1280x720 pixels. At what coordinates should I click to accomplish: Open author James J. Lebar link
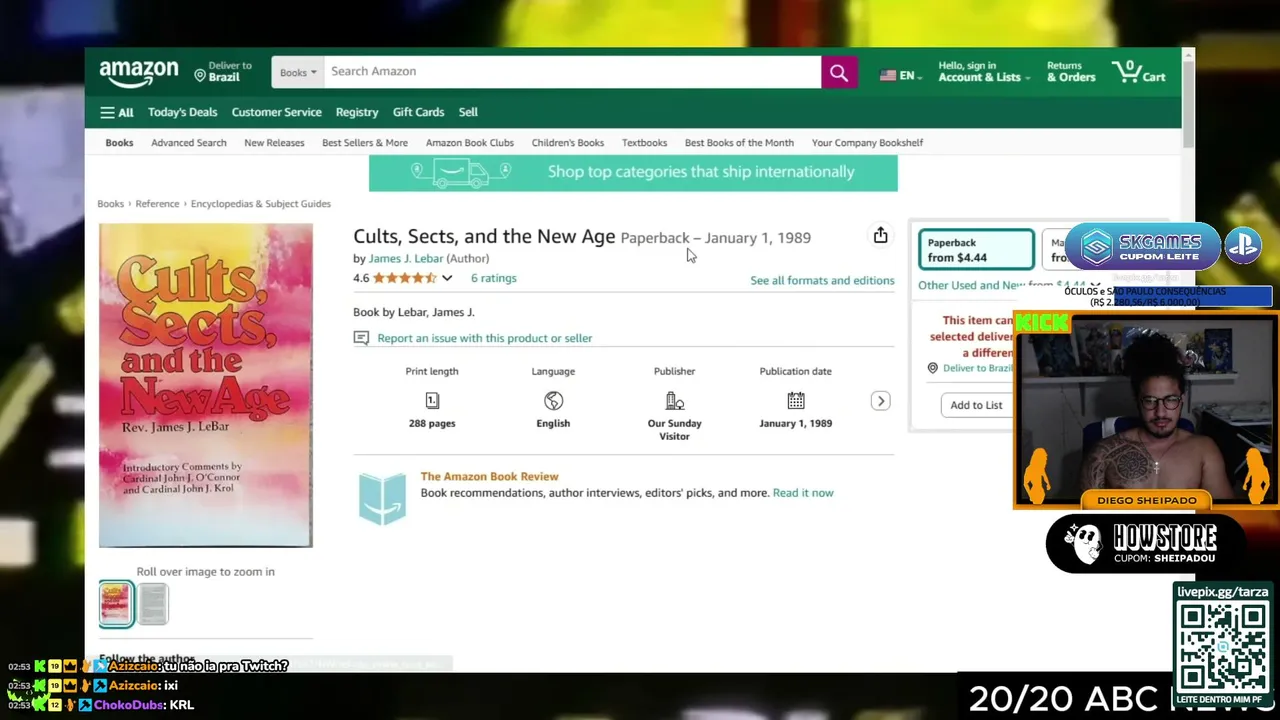click(406, 258)
